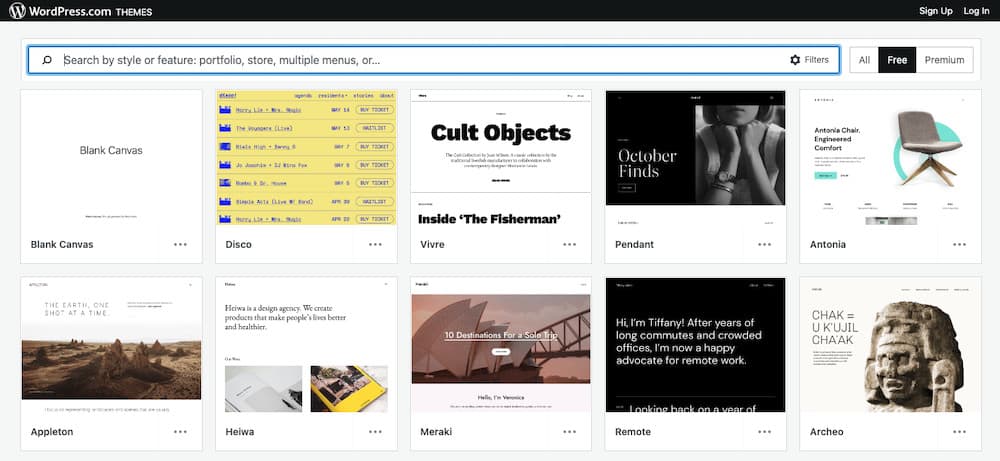Click the Blank Canvas theme name below its card
This screenshot has width=1000, height=461.
click(x=62, y=244)
